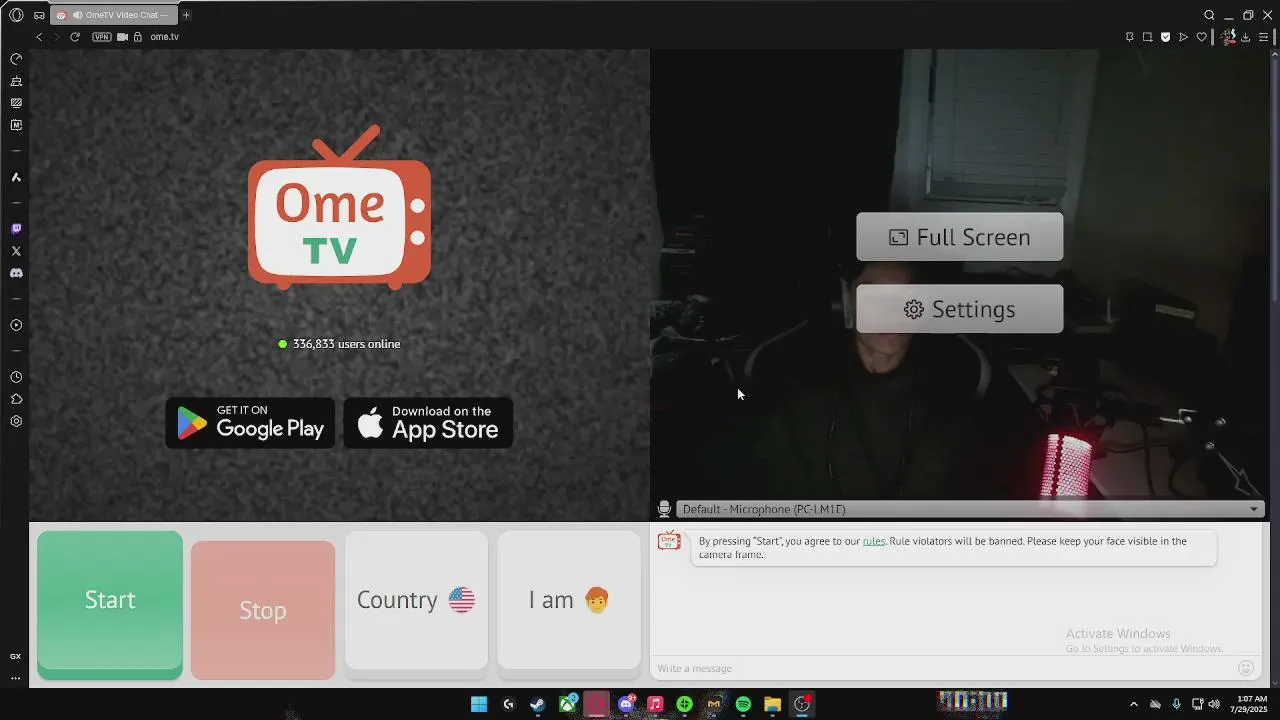Open File Explorer from the taskbar
1280x720 pixels.
772,704
